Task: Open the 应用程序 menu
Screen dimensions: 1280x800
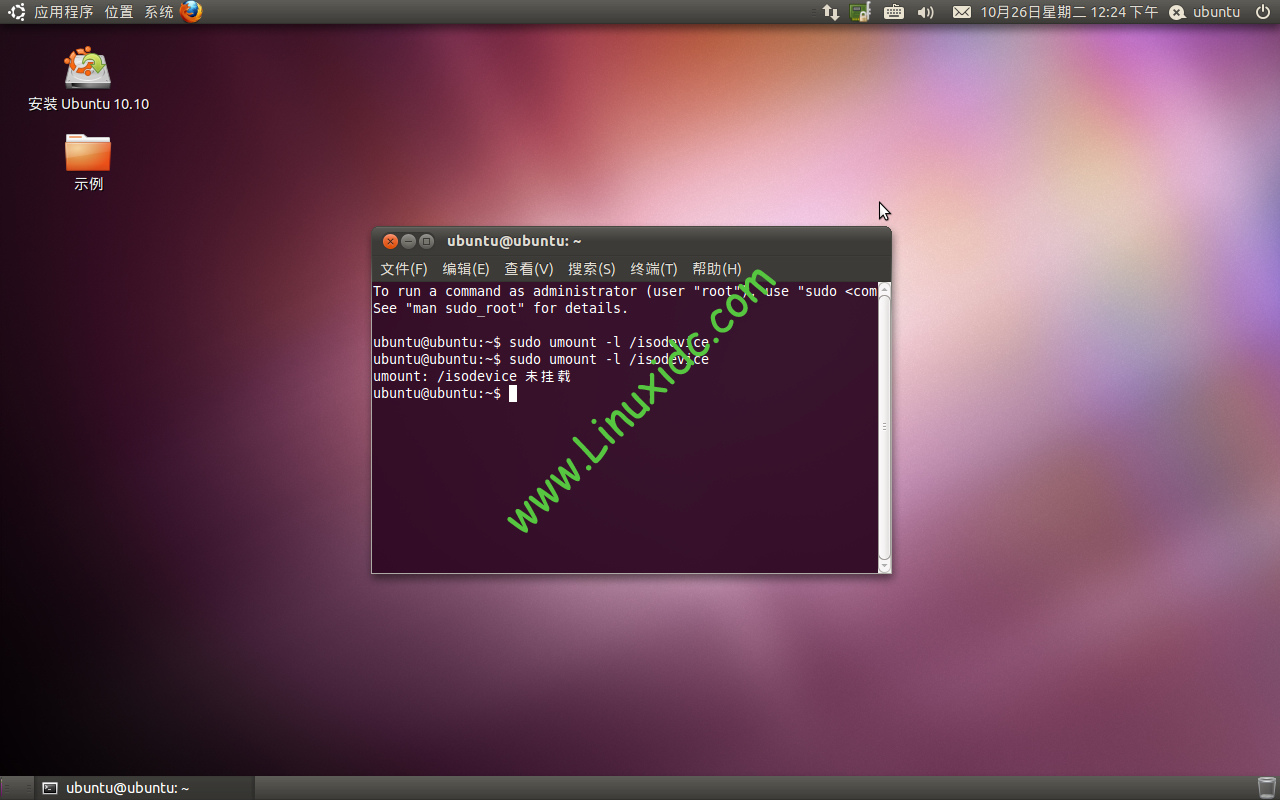Action: [64, 13]
